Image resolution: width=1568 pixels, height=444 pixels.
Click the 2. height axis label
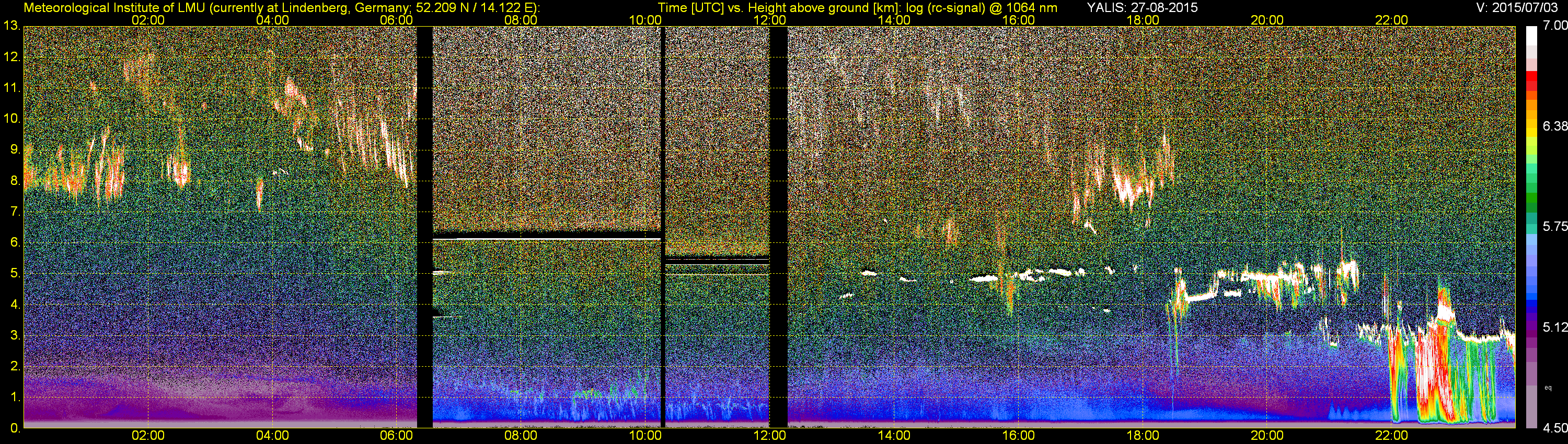click(15, 367)
